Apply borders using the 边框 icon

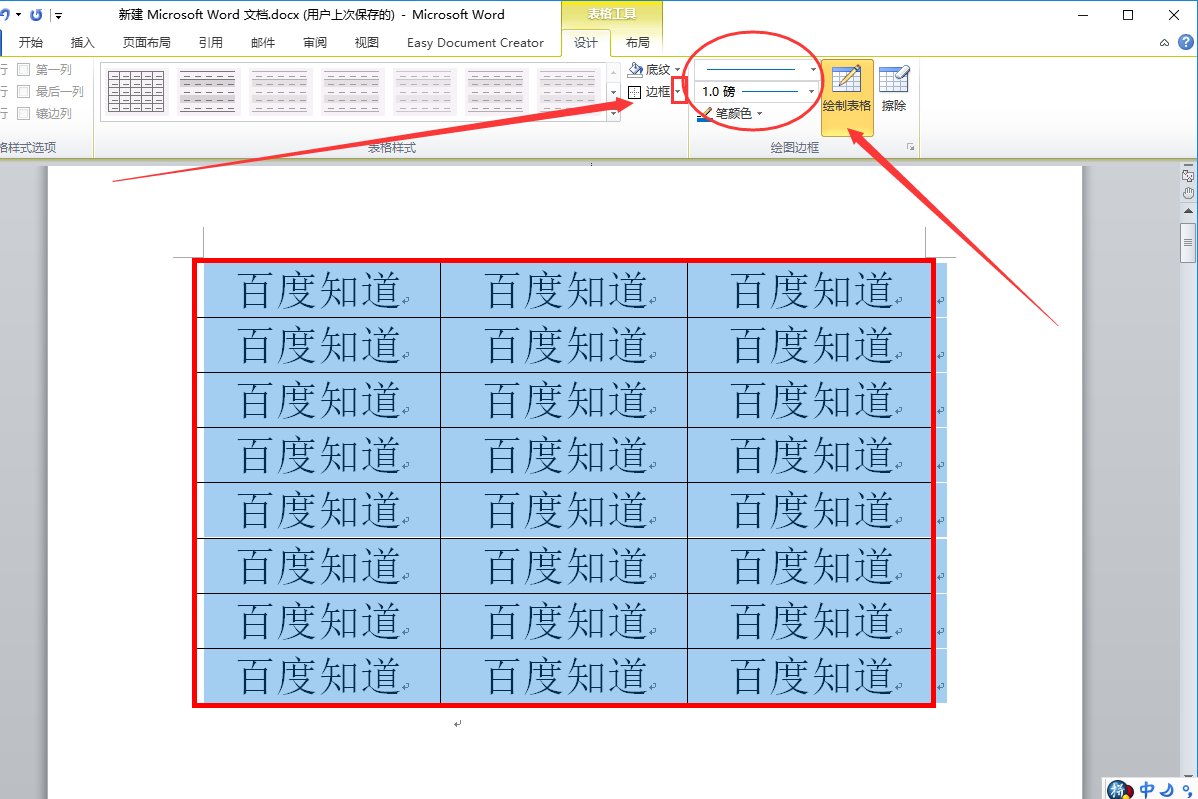coord(635,92)
